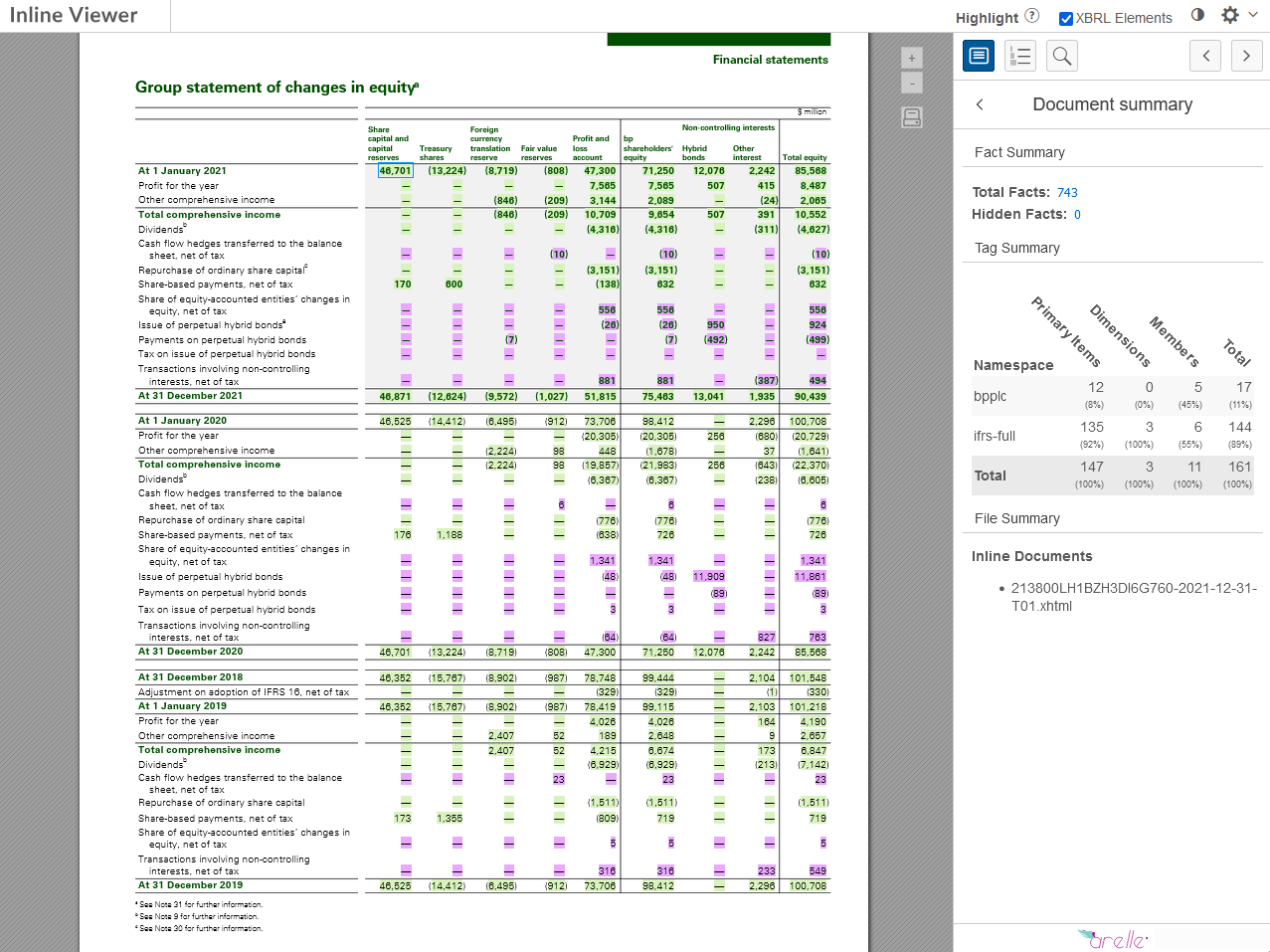Select hybrid bonds issue value 950
Viewport: 1270px width, 952px height.
tap(716, 325)
